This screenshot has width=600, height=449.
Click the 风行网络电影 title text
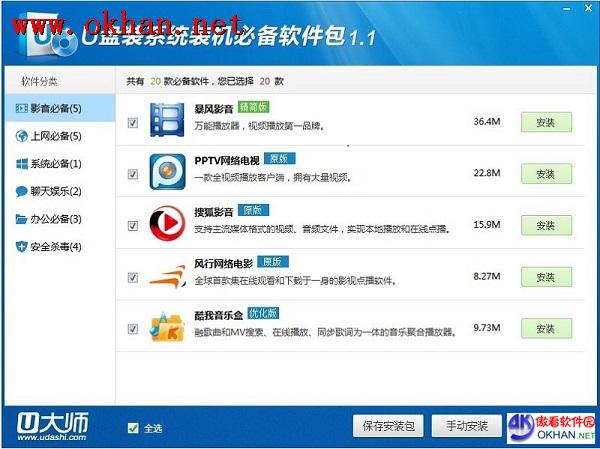223,264
